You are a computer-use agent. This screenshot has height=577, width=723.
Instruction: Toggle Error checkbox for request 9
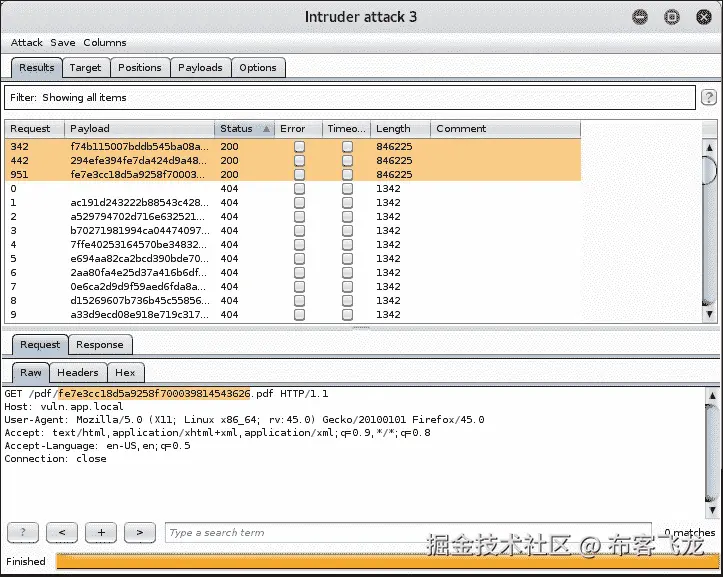pos(299,315)
